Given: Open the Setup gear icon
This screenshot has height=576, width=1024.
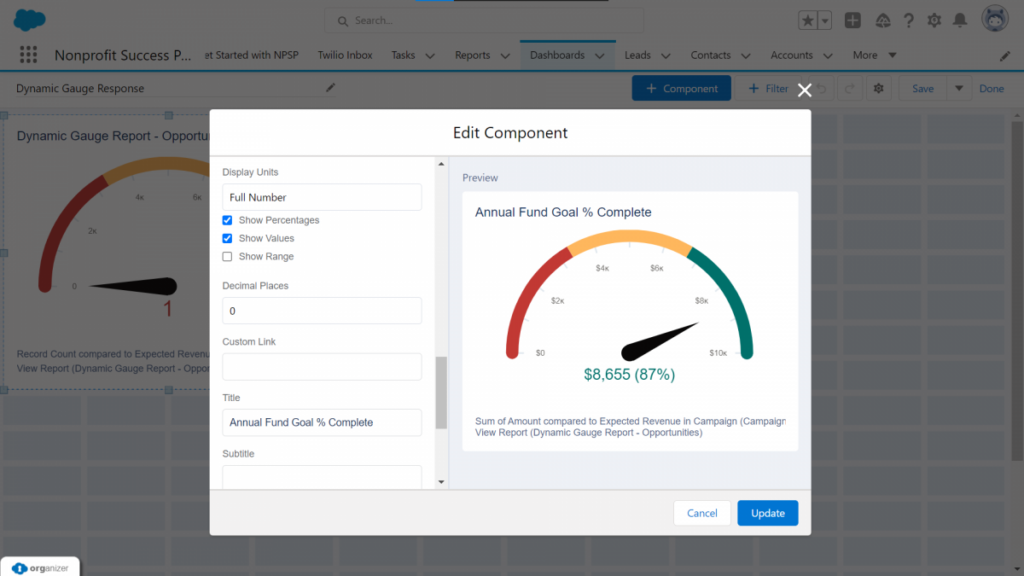Looking at the screenshot, I should click(933, 19).
